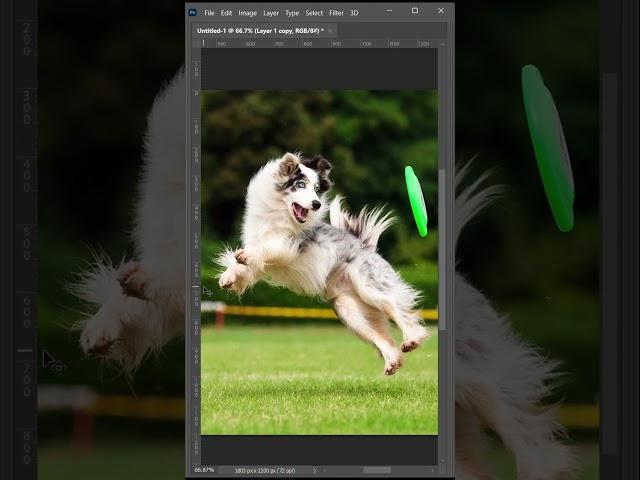The height and width of the screenshot is (480, 640).
Task: Click the 66.67% zoom level field
Action: (x=204, y=470)
